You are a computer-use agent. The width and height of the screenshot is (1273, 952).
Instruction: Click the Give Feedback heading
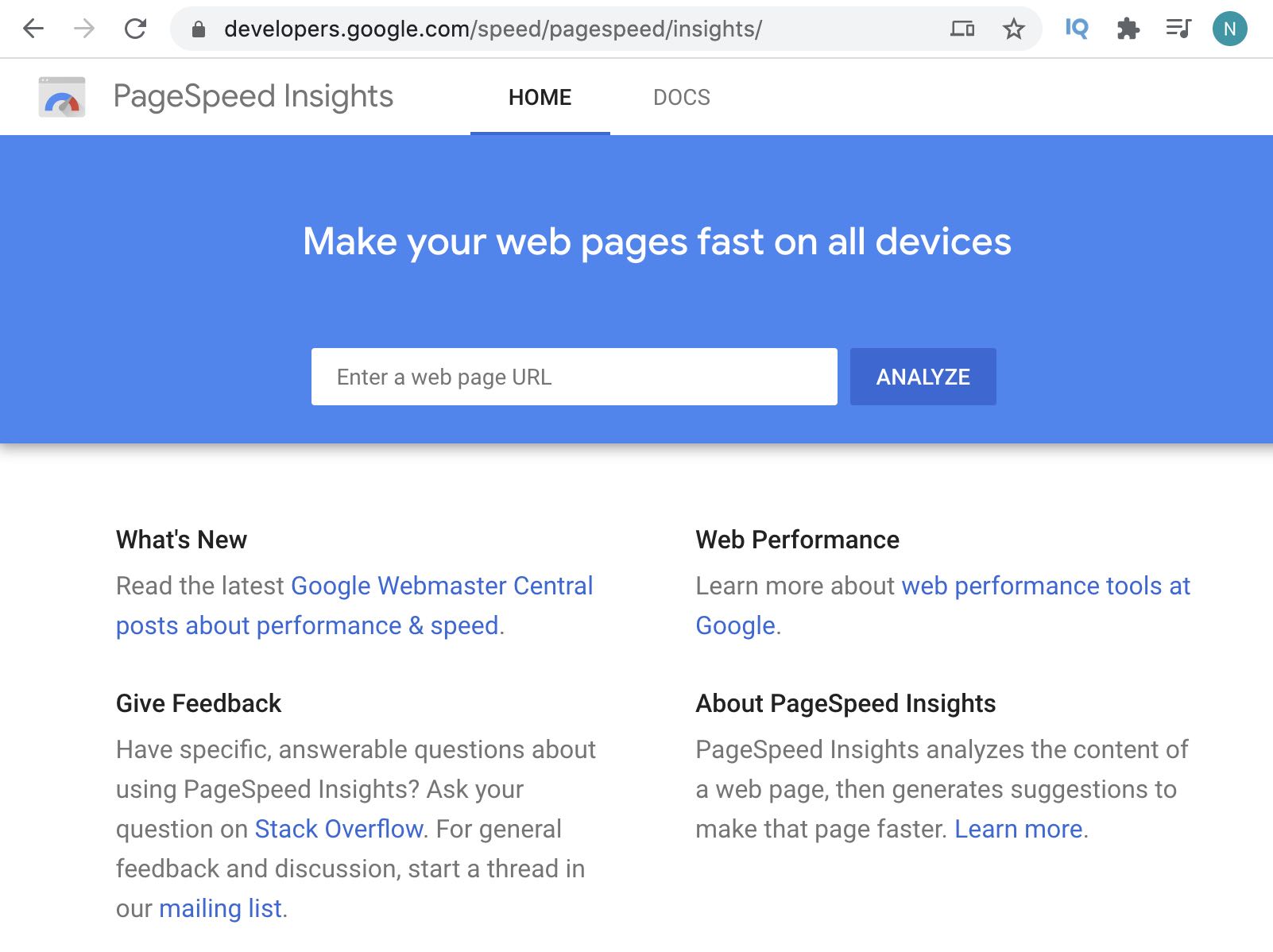pyautogui.click(x=199, y=703)
